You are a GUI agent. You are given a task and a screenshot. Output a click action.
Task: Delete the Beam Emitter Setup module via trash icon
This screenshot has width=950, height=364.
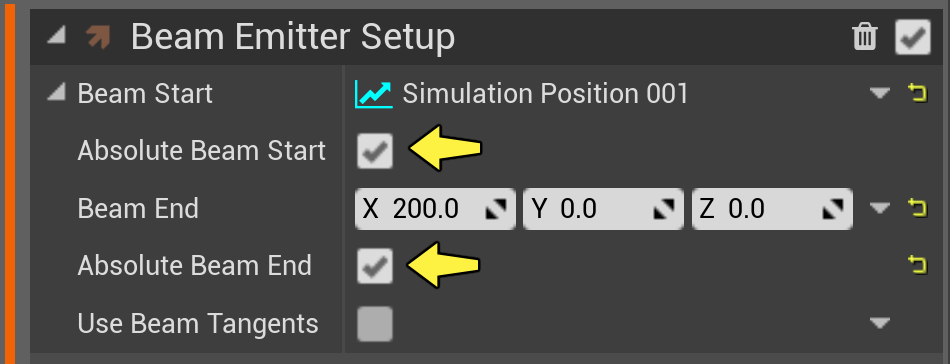click(865, 38)
